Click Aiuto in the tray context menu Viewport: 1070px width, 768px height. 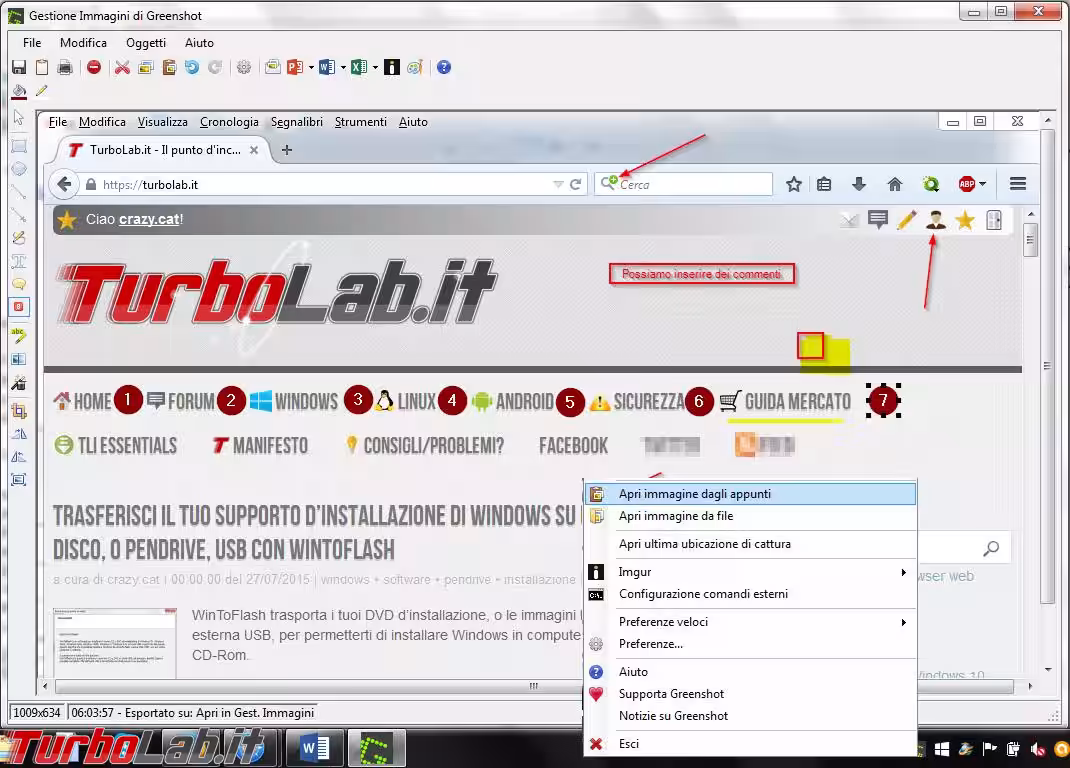click(x=750, y=672)
